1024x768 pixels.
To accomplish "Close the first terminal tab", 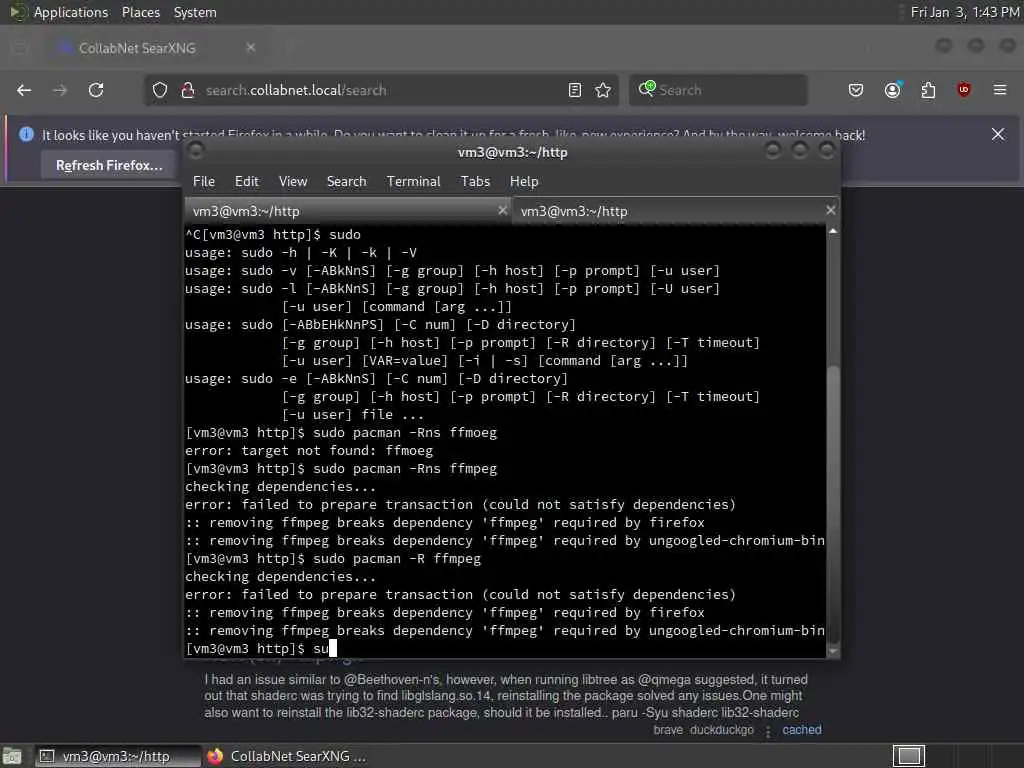I will click(502, 210).
